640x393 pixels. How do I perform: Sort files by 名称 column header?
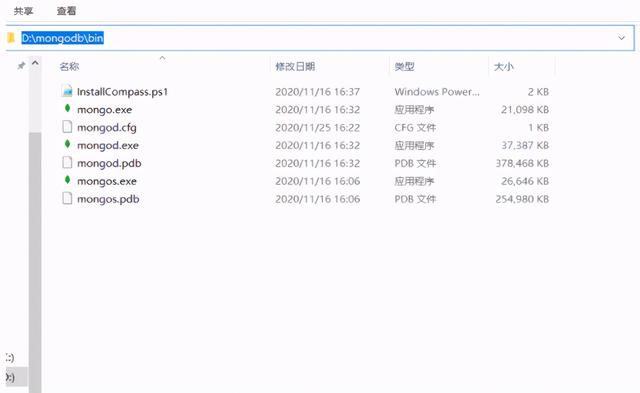click(69, 66)
